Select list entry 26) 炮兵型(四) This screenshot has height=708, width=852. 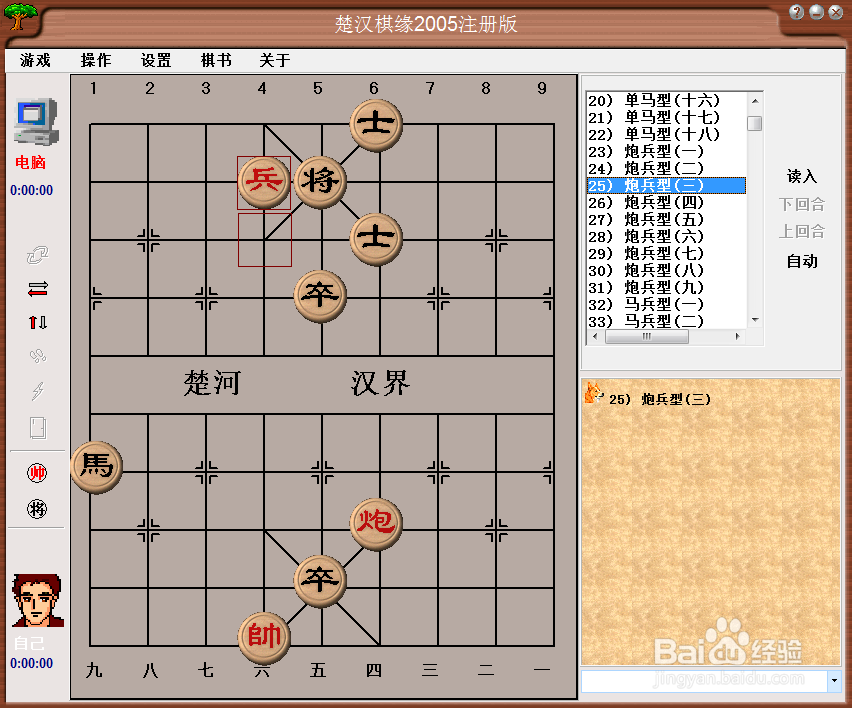tap(666, 202)
